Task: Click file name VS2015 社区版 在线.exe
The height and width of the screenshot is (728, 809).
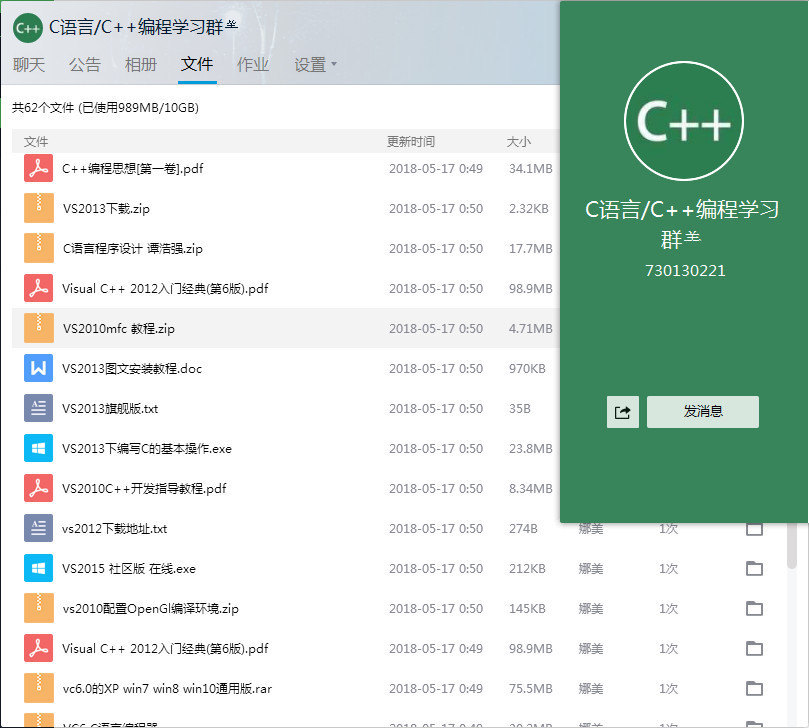Action: click(129, 569)
